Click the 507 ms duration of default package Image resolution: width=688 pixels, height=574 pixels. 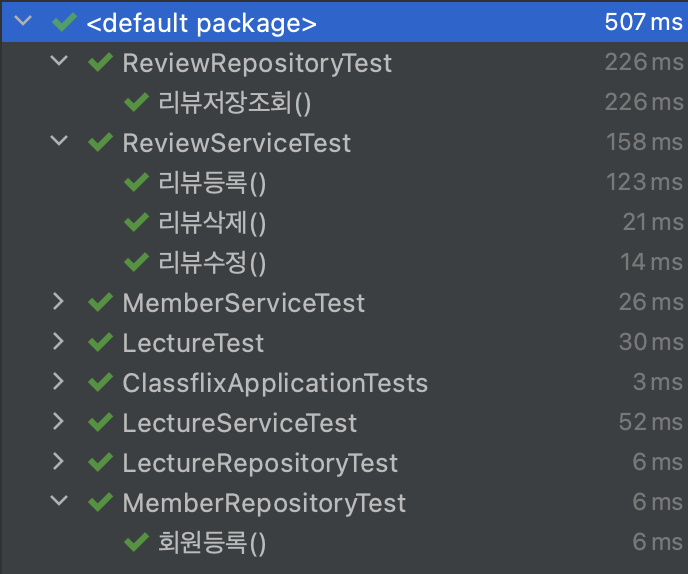643,22
